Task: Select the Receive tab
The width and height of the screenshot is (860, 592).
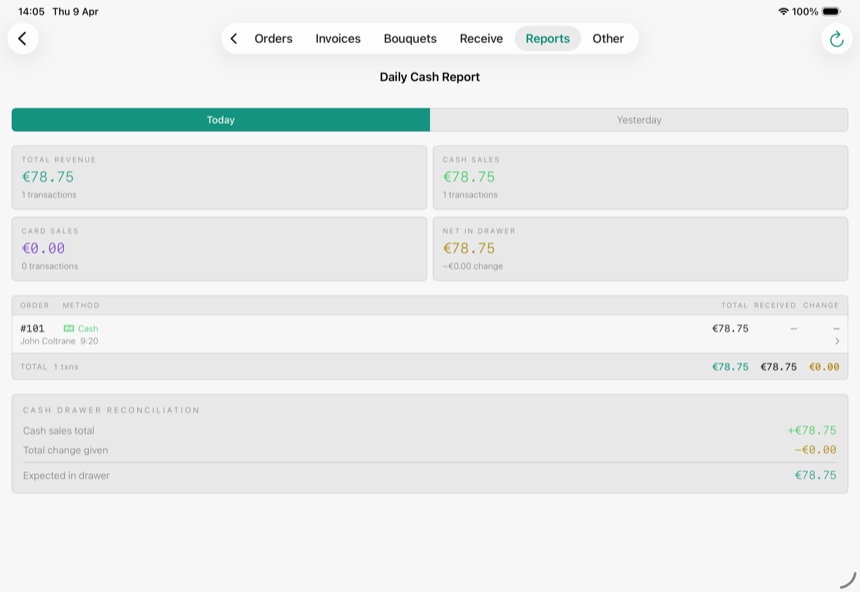Action: (481, 38)
